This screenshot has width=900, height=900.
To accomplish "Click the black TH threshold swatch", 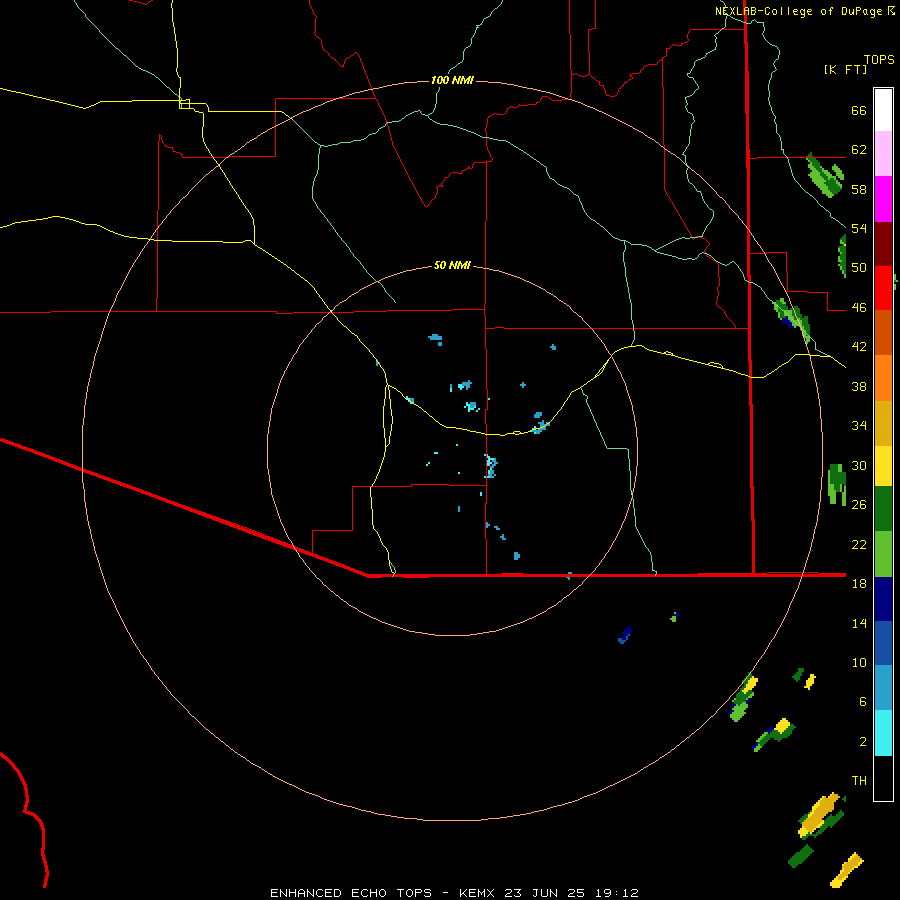I will [883, 778].
